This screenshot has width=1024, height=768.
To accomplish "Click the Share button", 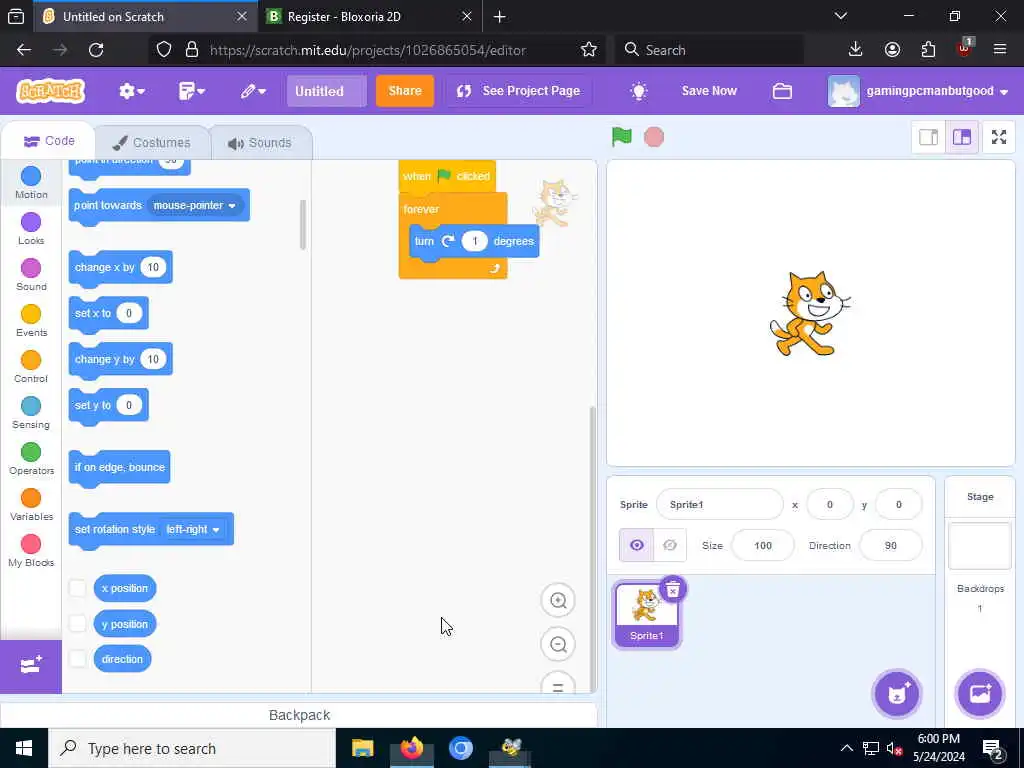I will (x=405, y=91).
